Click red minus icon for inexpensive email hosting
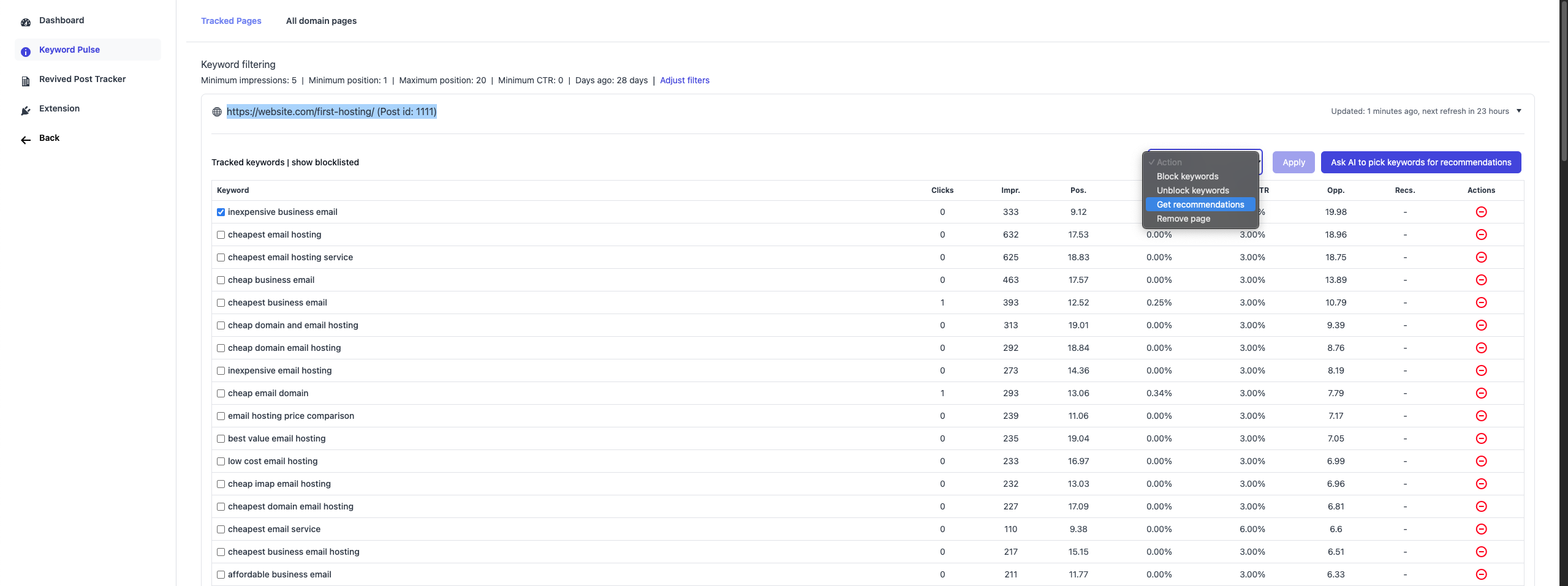 [x=1482, y=370]
